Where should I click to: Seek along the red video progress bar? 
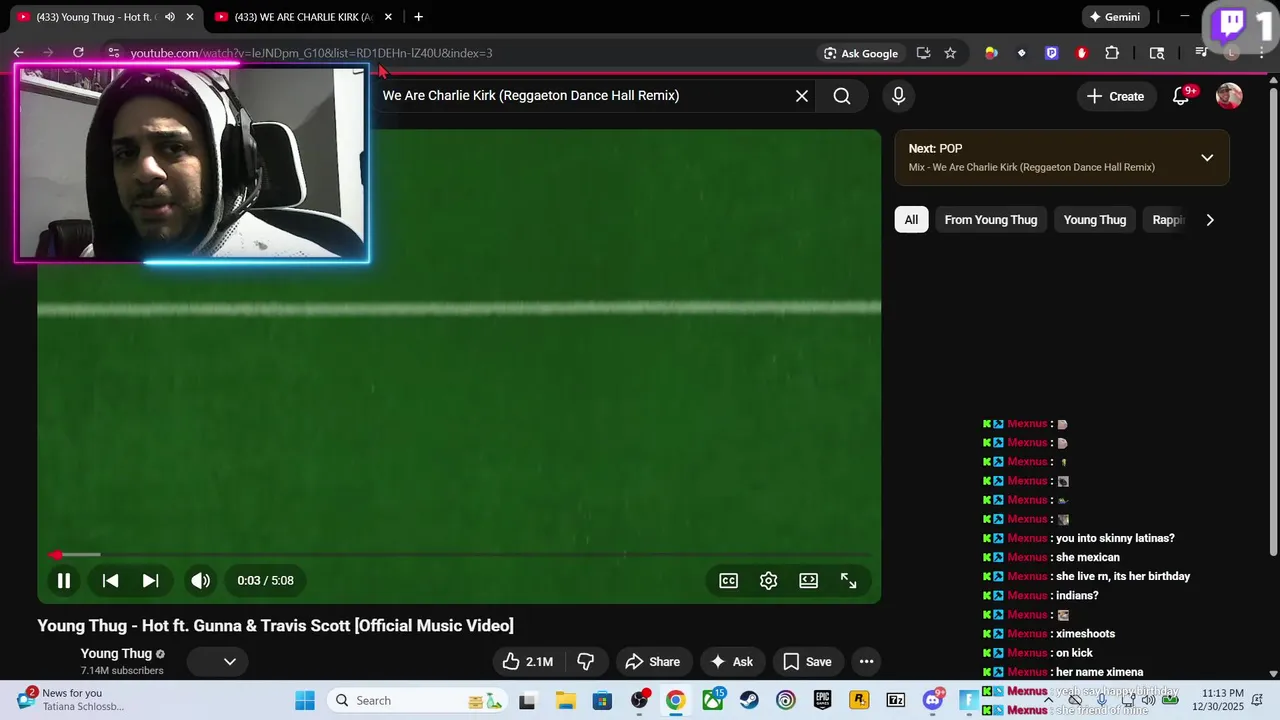click(x=459, y=555)
